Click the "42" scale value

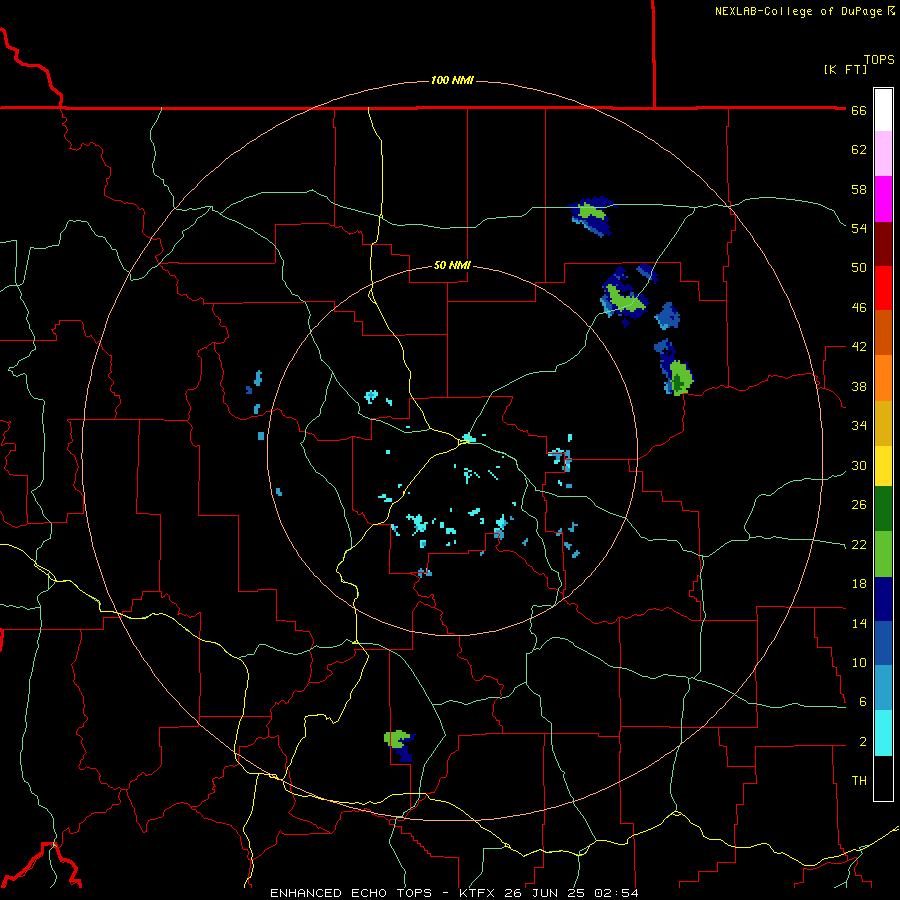pyautogui.click(x=859, y=347)
